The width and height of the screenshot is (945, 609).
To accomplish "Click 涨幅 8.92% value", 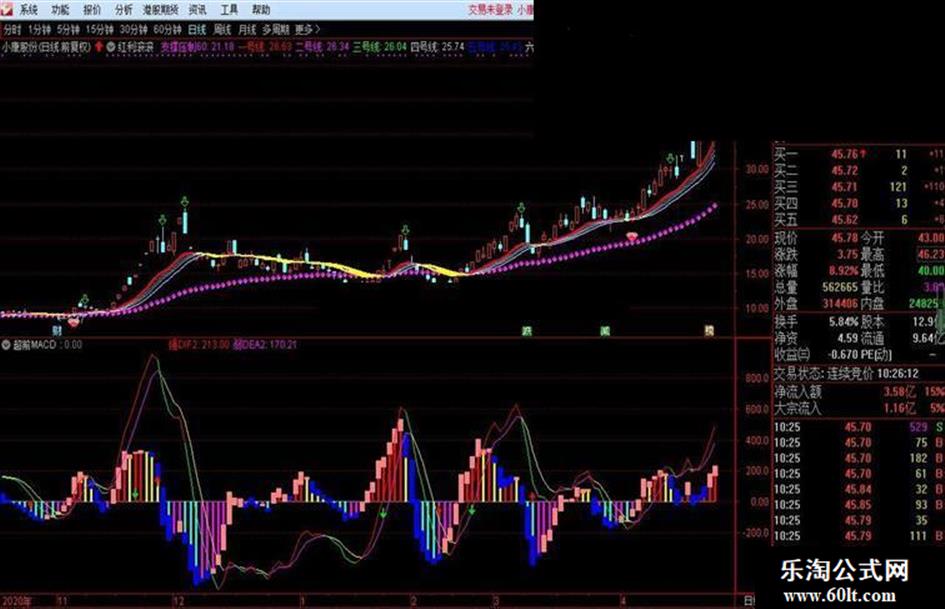I will (843, 271).
